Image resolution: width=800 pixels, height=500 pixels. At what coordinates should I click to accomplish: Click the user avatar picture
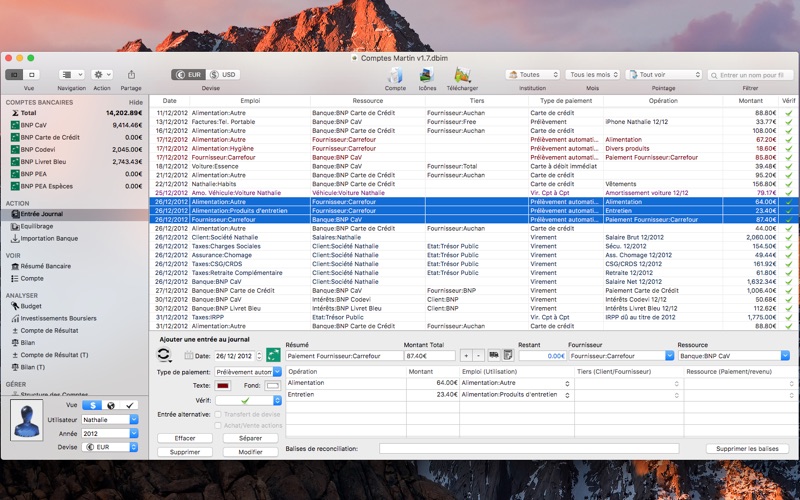[27, 420]
